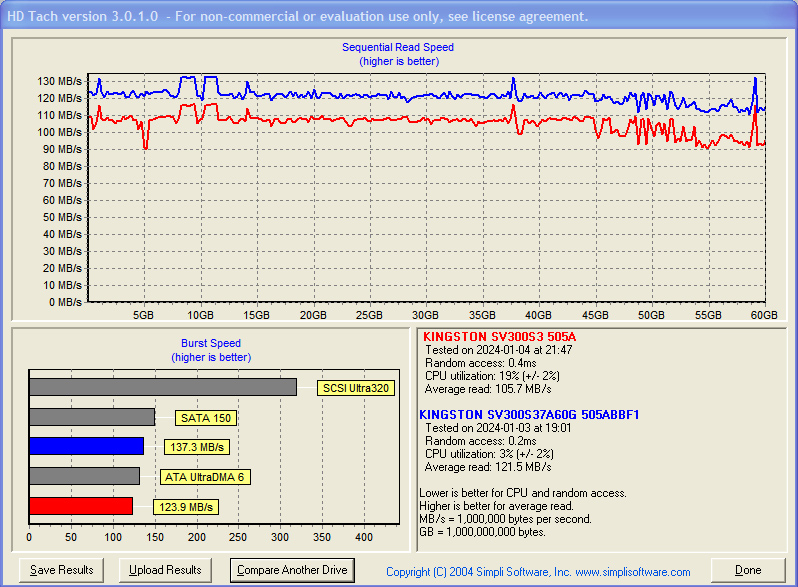Select the 123.9 MB/s burst label

point(186,507)
